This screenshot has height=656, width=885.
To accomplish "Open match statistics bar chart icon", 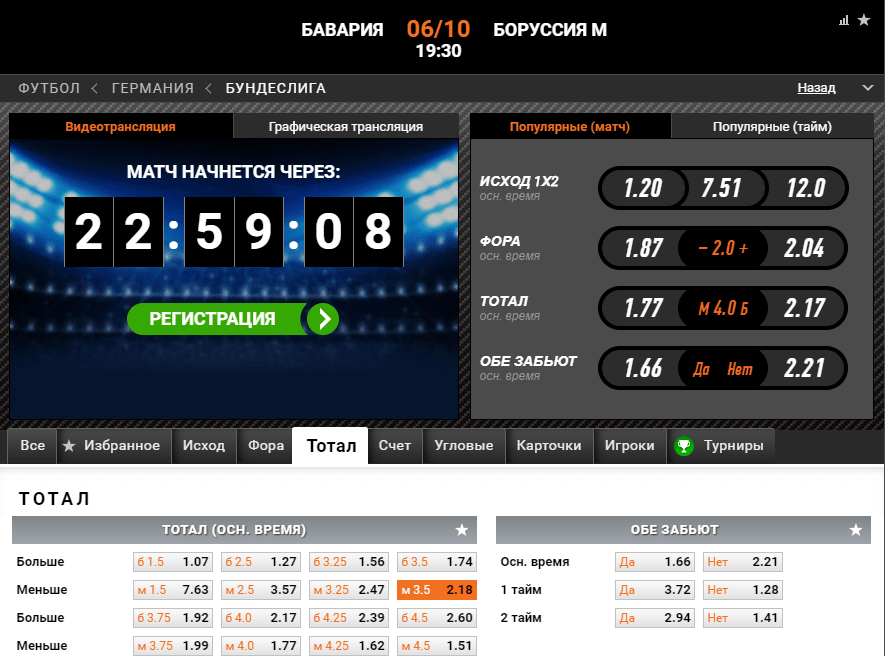I will point(844,21).
